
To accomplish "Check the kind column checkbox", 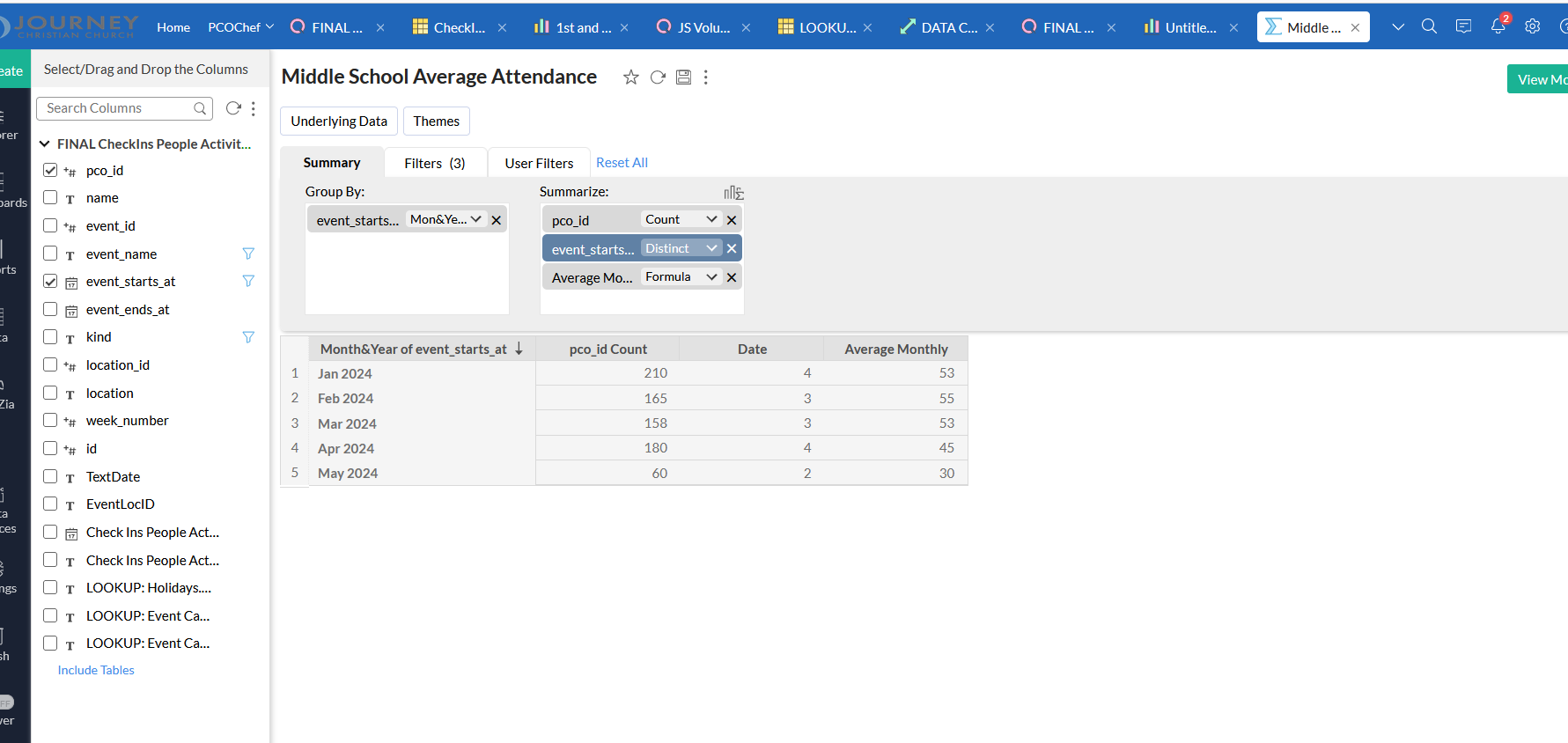I will (x=50, y=336).
